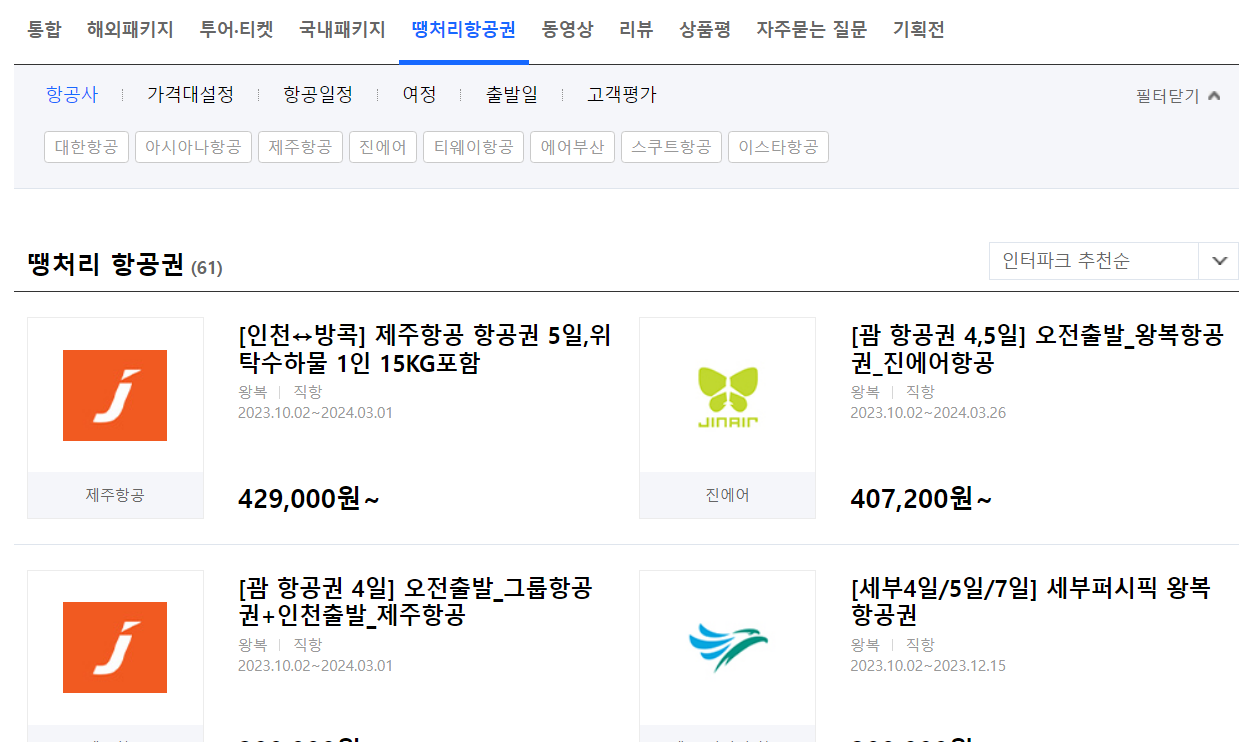Click the Jeju Air logo on Guam group ticket
This screenshot has height=742, width=1257.
pos(115,647)
